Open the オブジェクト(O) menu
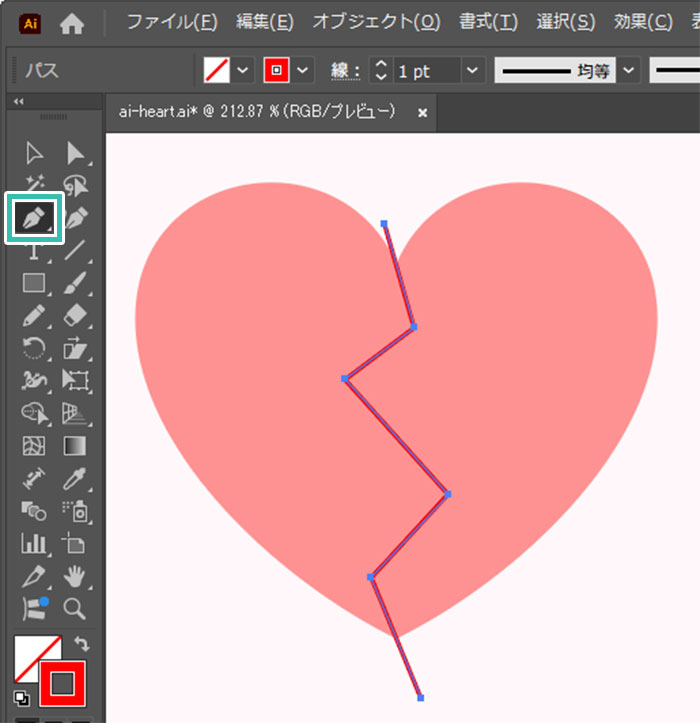 point(376,22)
